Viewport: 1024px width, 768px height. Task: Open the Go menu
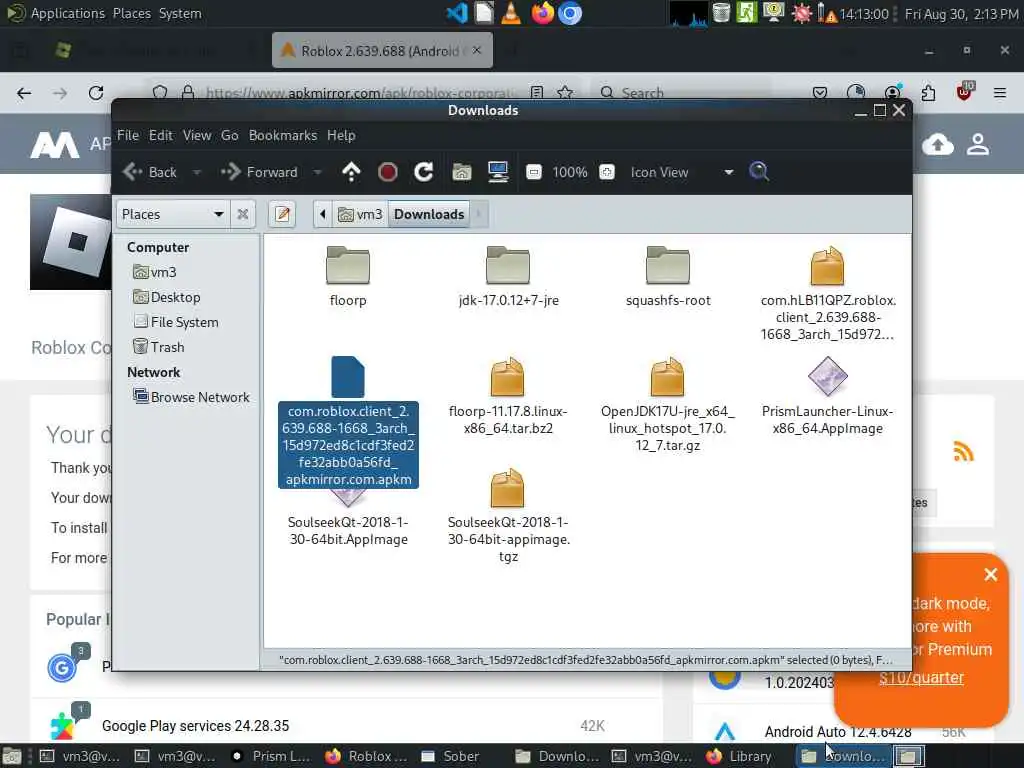point(229,135)
